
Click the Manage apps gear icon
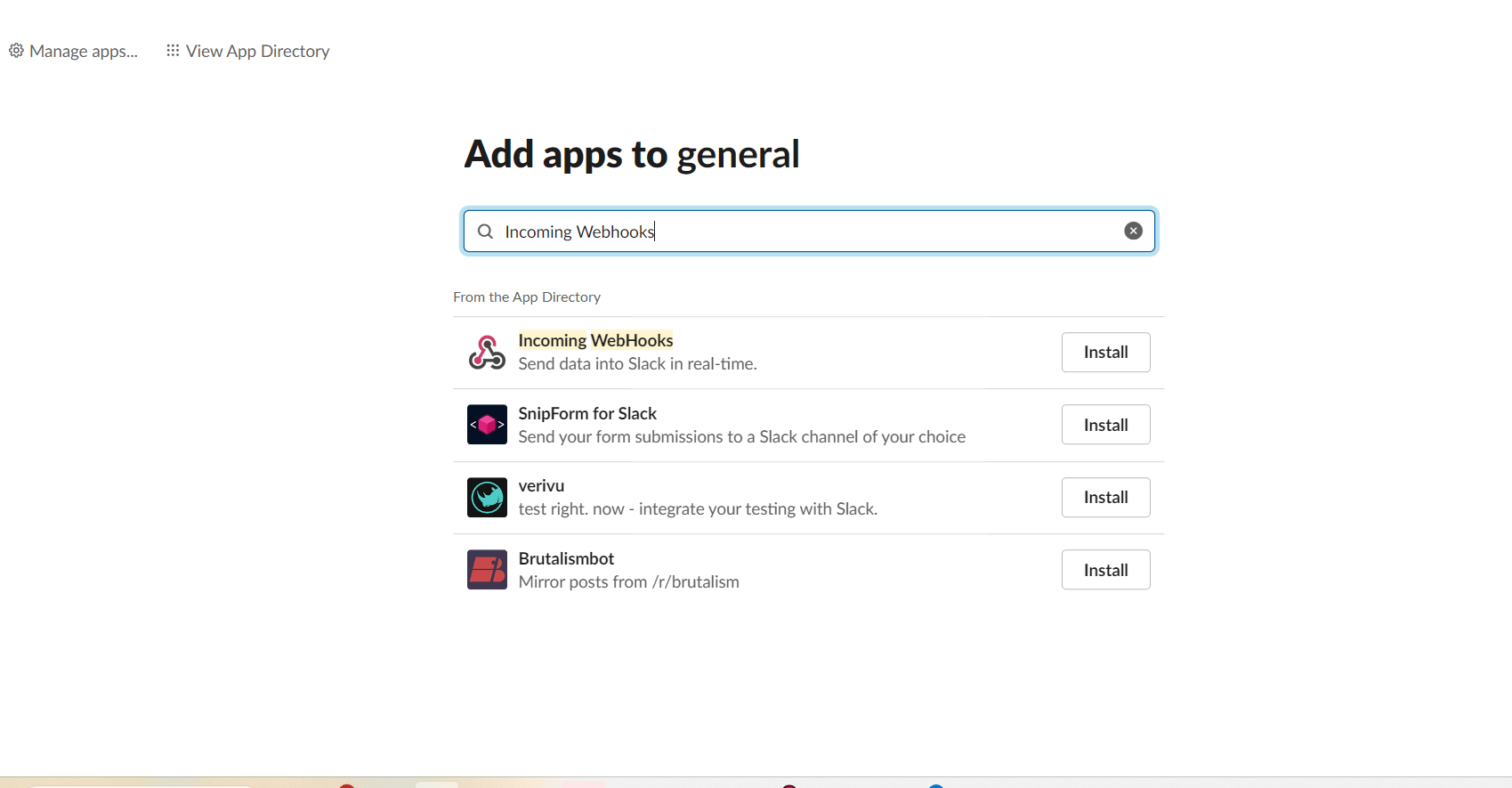coord(16,51)
